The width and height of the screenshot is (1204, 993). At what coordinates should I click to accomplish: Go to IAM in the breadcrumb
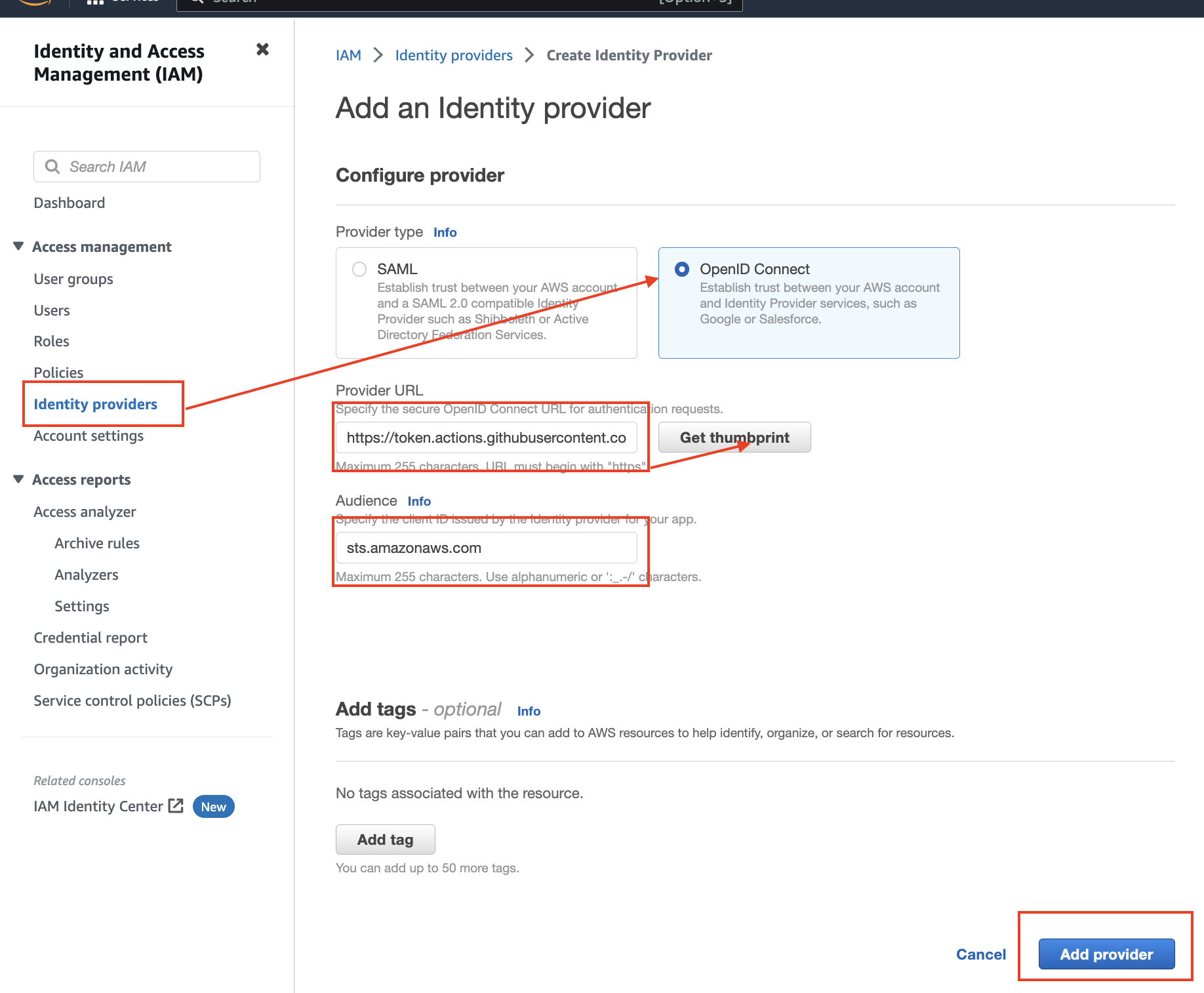[348, 55]
